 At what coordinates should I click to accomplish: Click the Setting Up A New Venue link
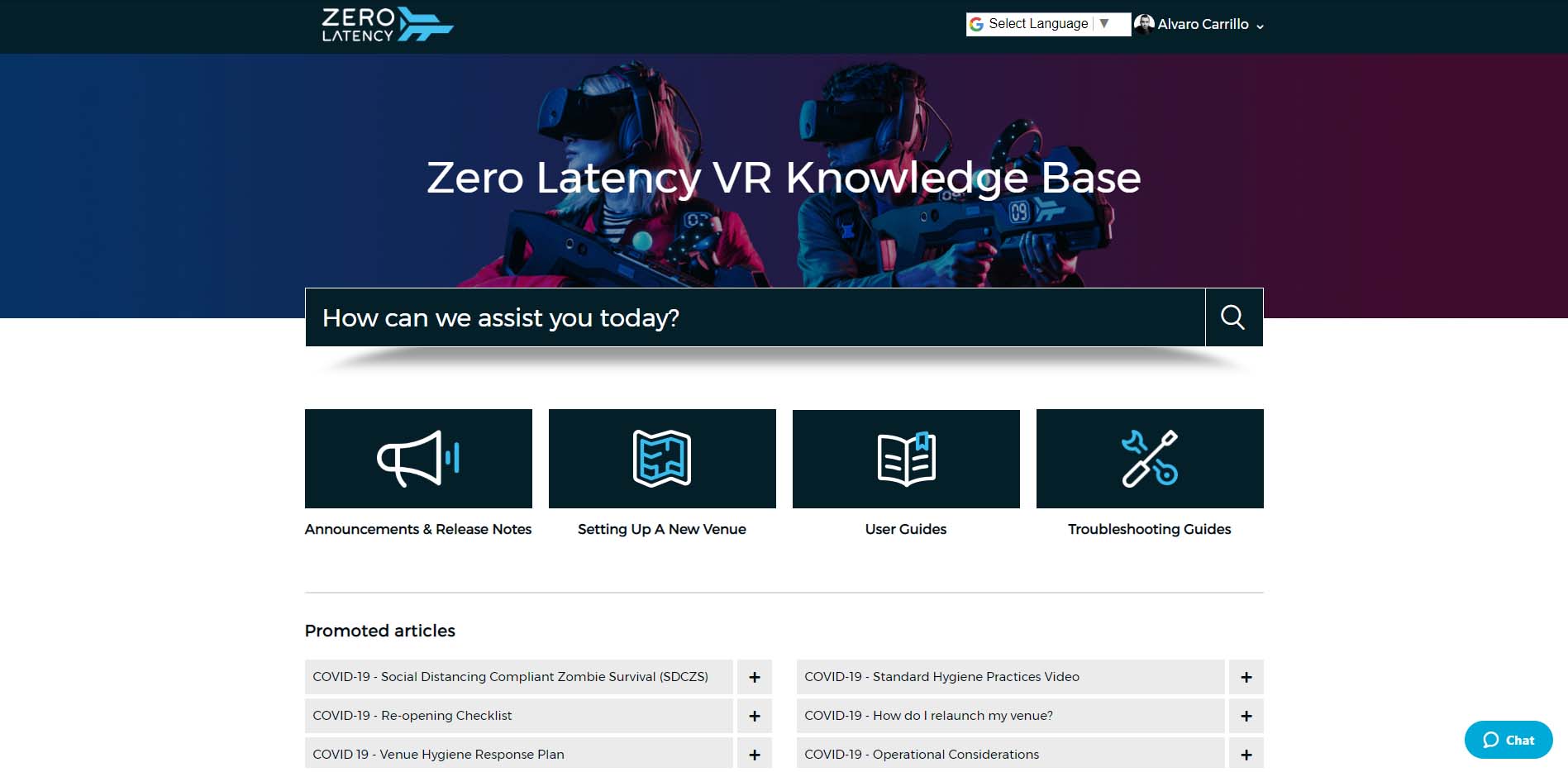[x=662, y=529]
